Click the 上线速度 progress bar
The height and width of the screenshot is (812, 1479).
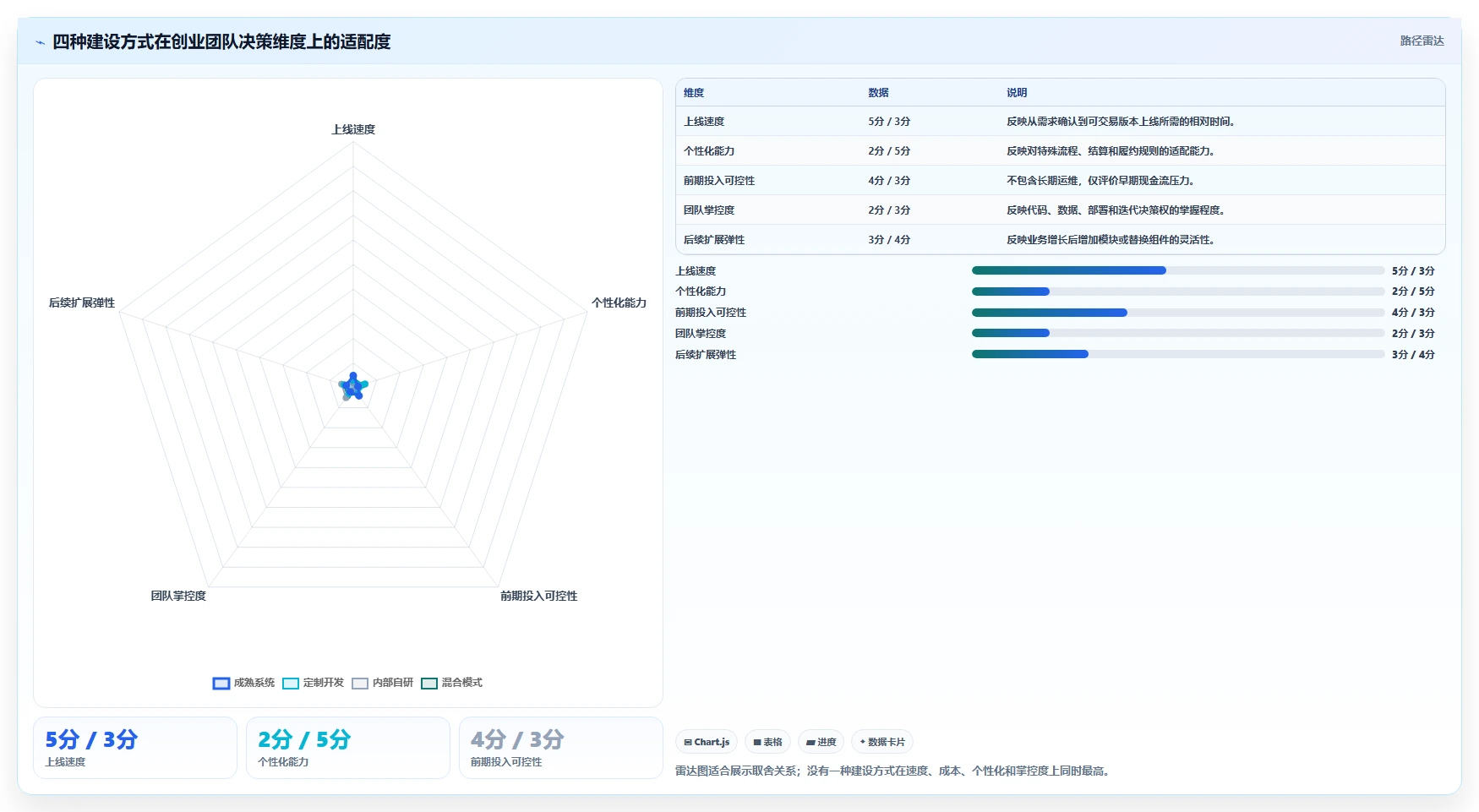click(1178, 270)
